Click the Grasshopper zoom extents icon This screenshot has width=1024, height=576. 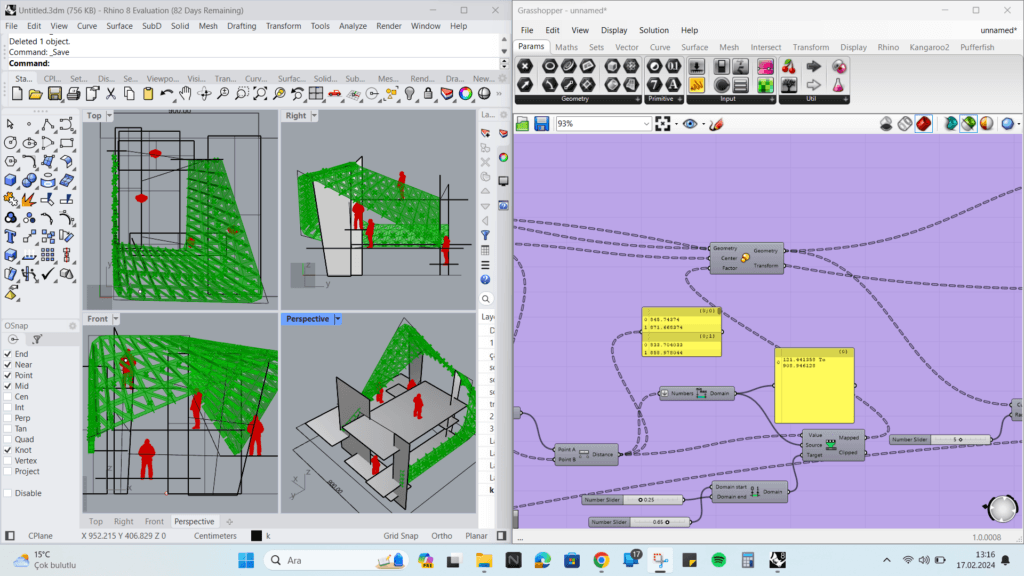tap(663, 123)
